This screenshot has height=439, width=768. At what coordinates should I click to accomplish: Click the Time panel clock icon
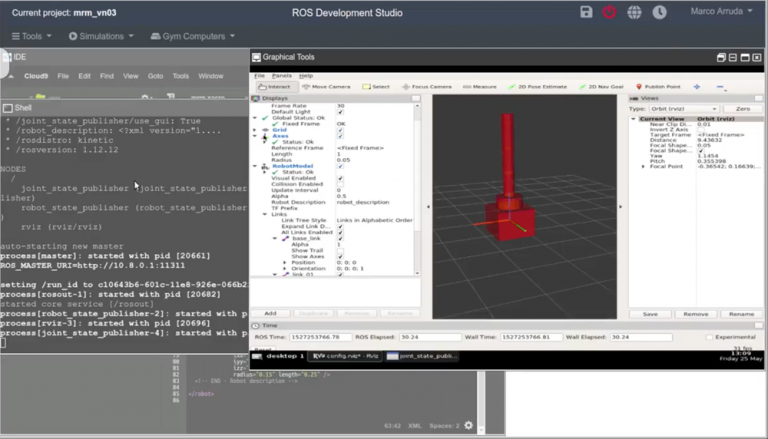255,325
